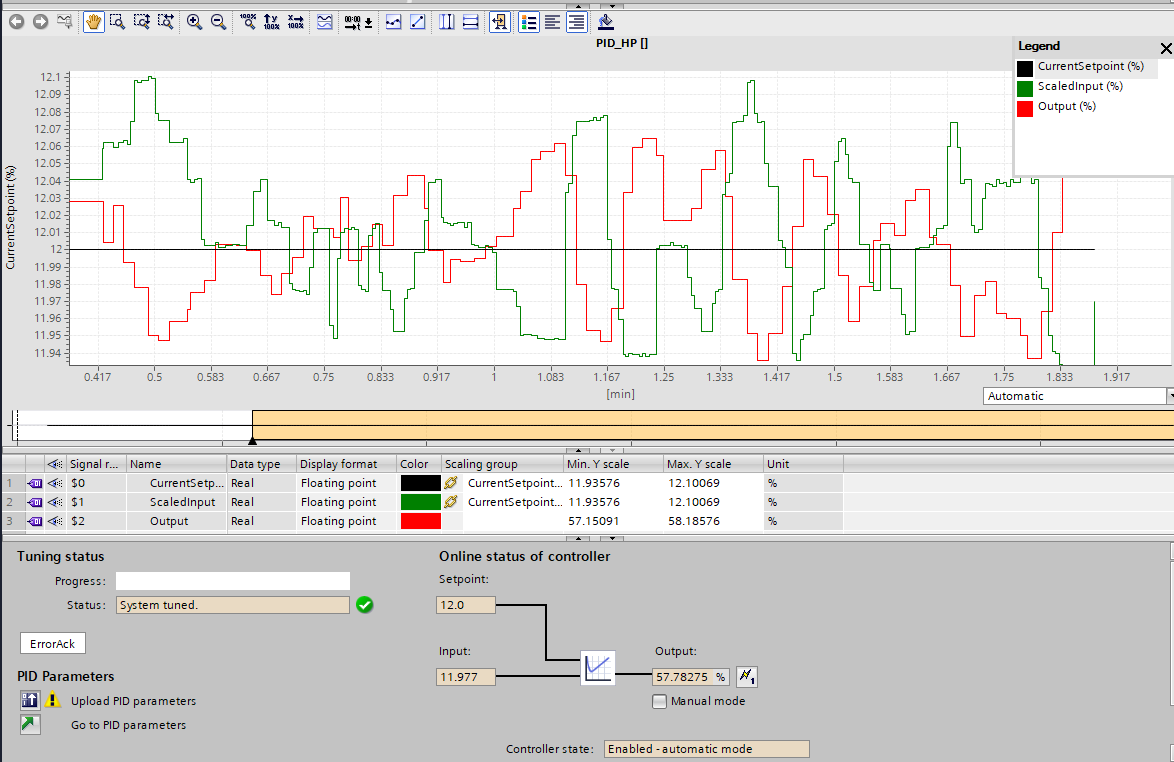
Task: Click the Scaling group column header
Action: point(481,464)
